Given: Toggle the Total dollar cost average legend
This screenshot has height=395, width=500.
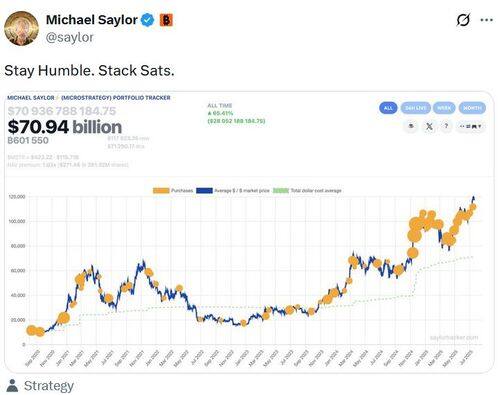Looking at the screenshot, I should [307, 191].
